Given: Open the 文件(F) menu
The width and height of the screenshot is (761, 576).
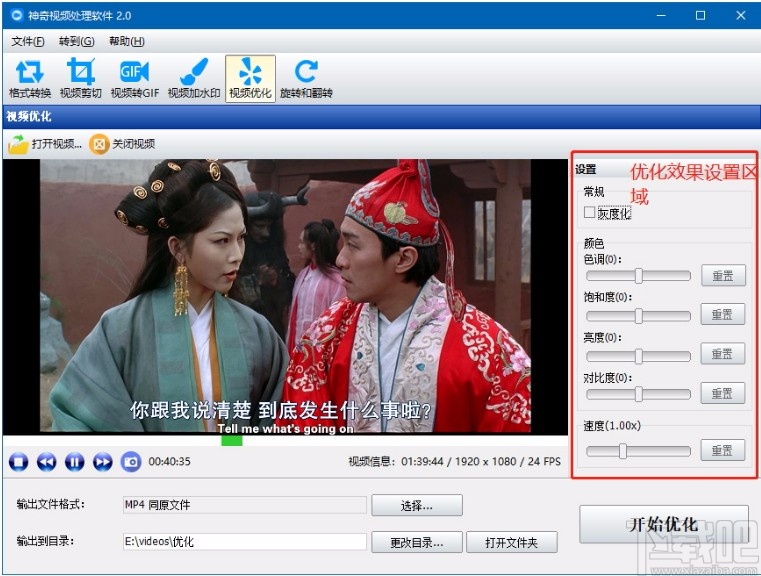Looking at the screenshot, I should click(28, 41).
